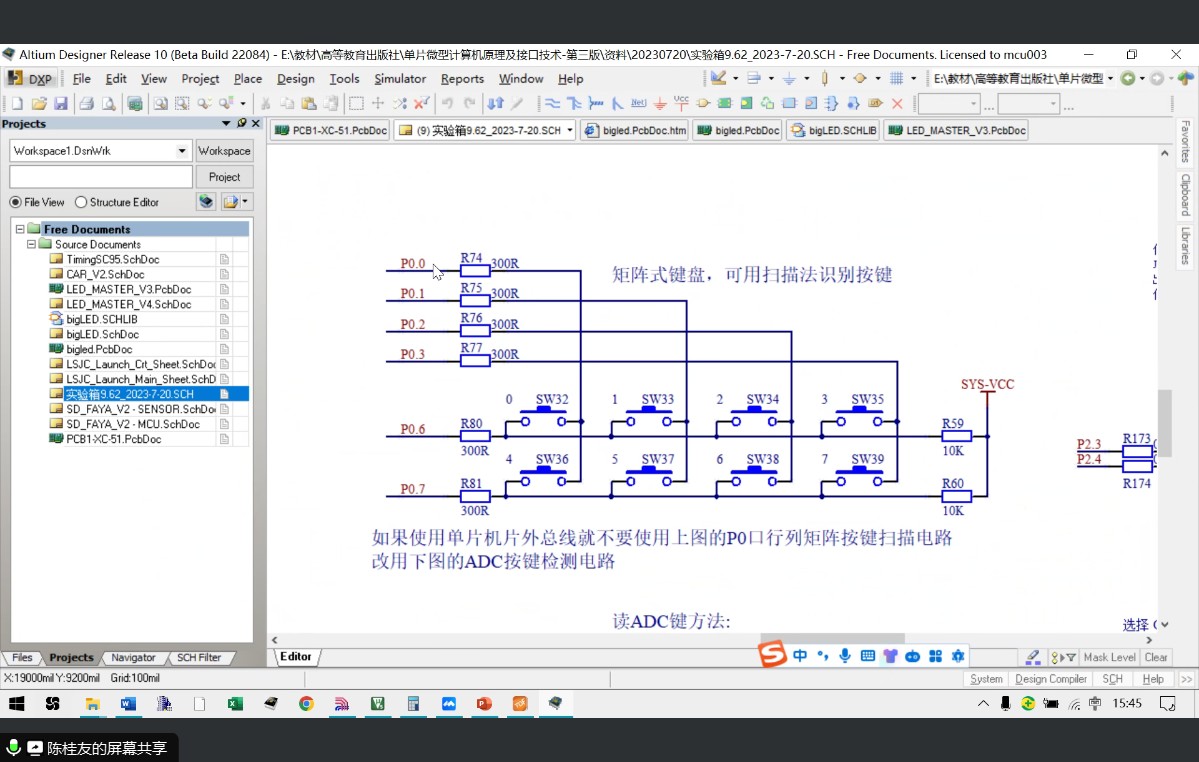Click the Workspace button
The width and height of the screenshot is (1199, 762).
coord(224,151)
